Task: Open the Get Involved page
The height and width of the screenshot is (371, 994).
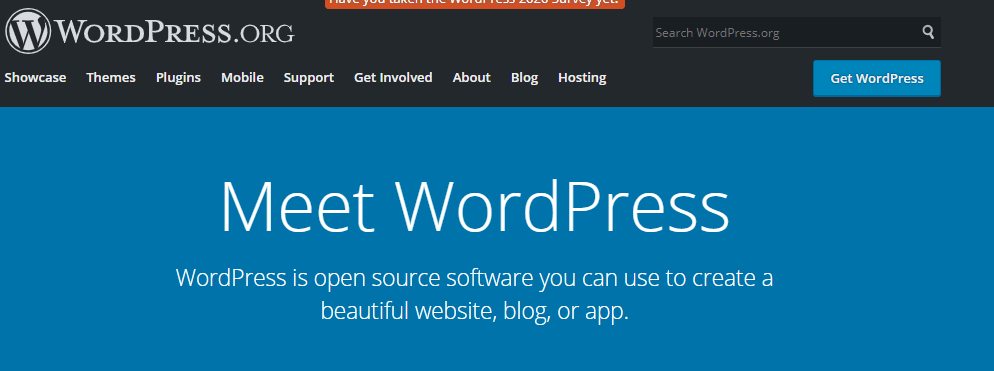Action: tap(393, 77)
